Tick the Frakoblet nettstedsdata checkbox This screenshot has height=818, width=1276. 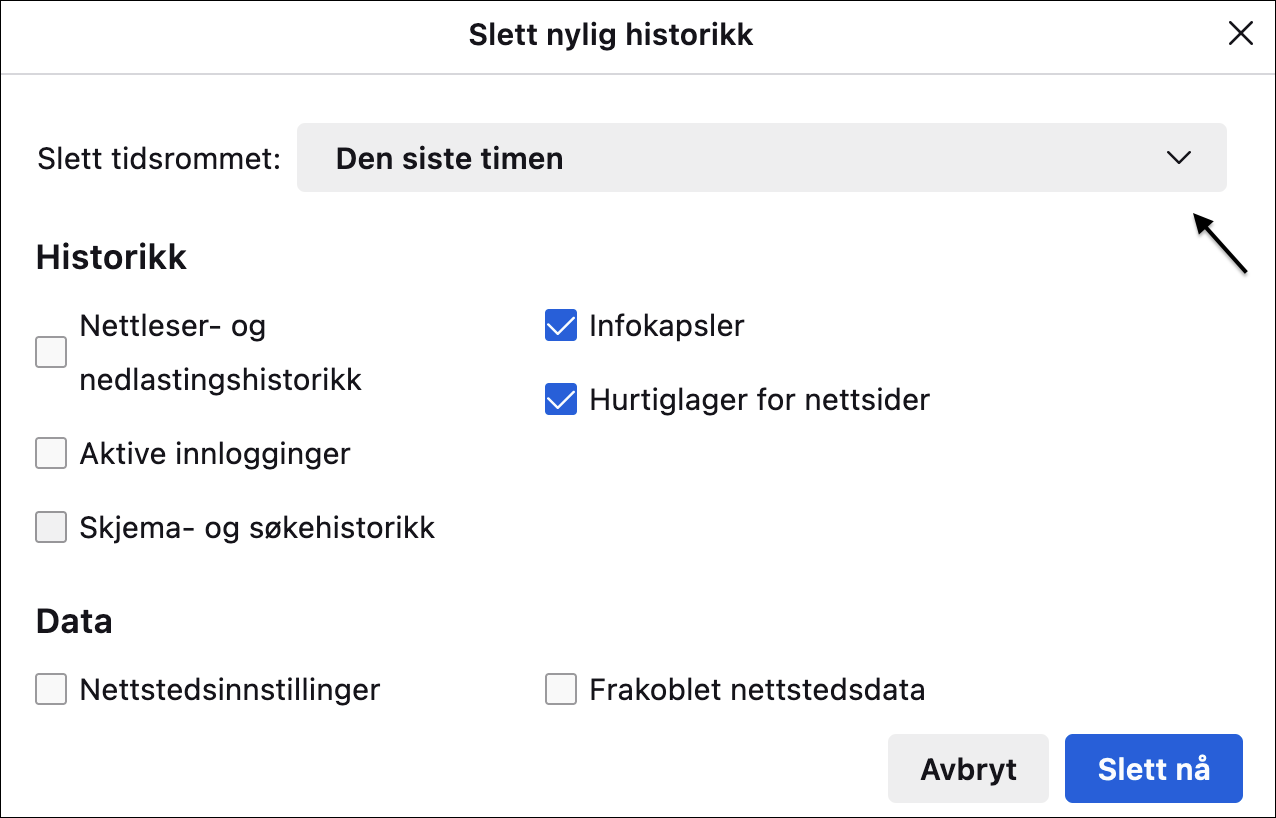pyautogui.click(x=561, y=689)
